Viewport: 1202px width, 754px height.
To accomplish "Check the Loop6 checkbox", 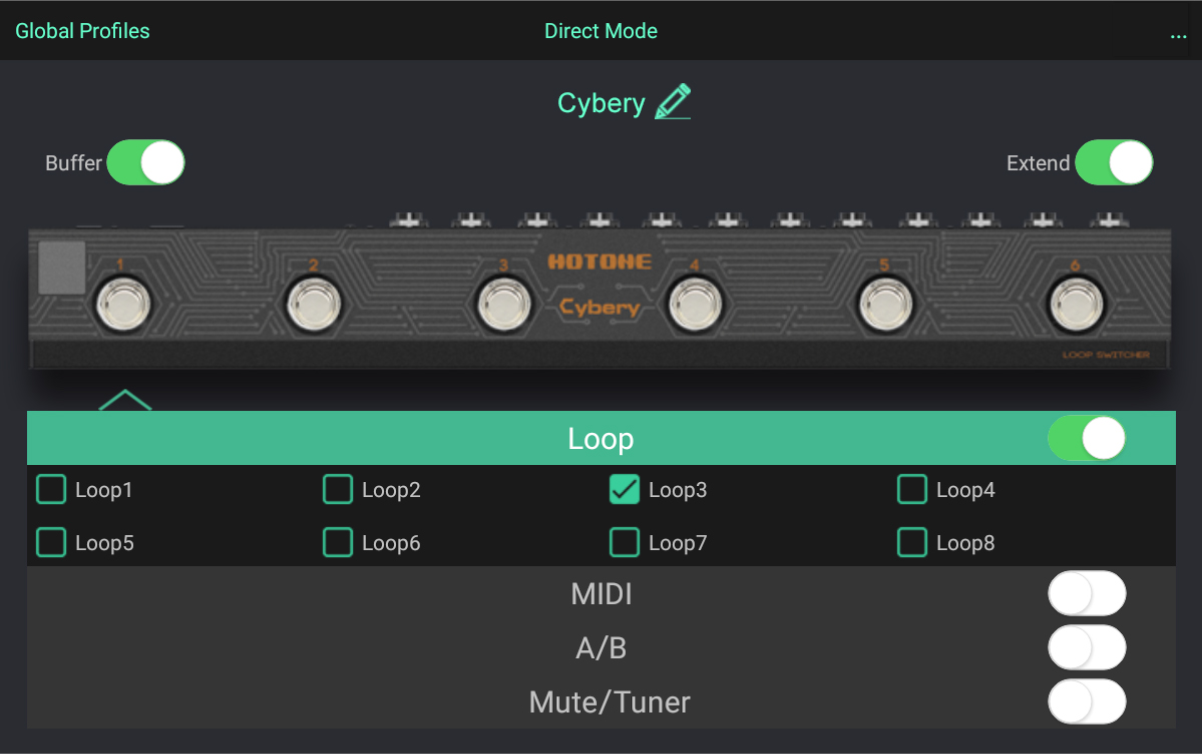I will [338, 542].
